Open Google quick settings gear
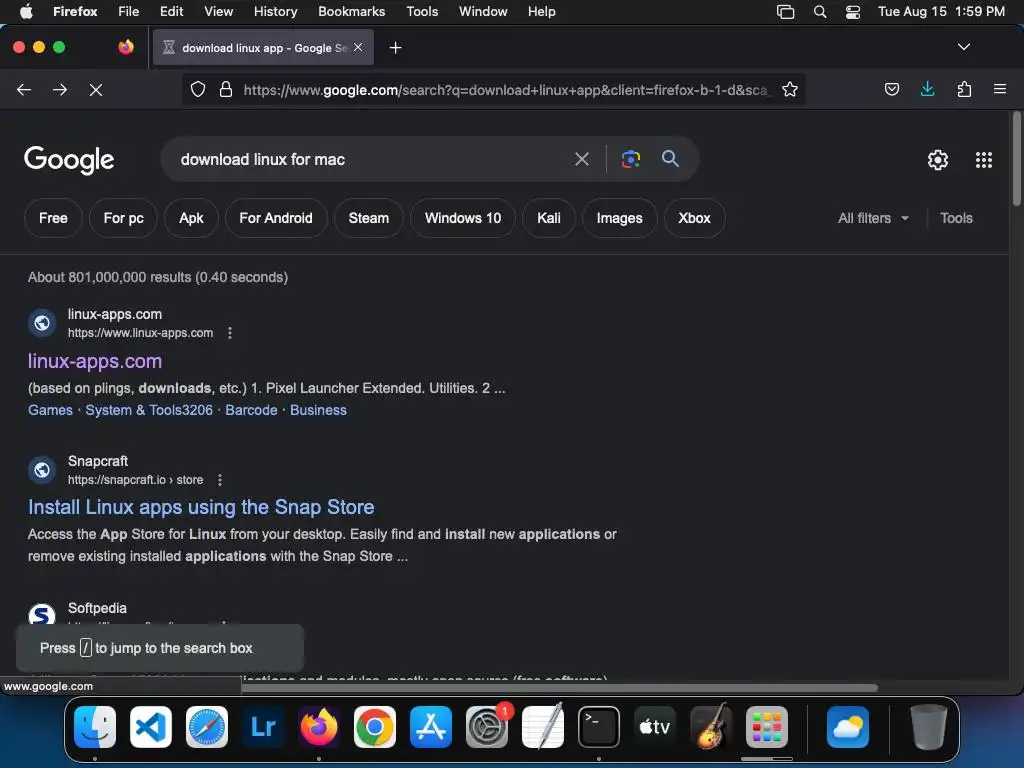1024x768 pixels. coord(938,160)
